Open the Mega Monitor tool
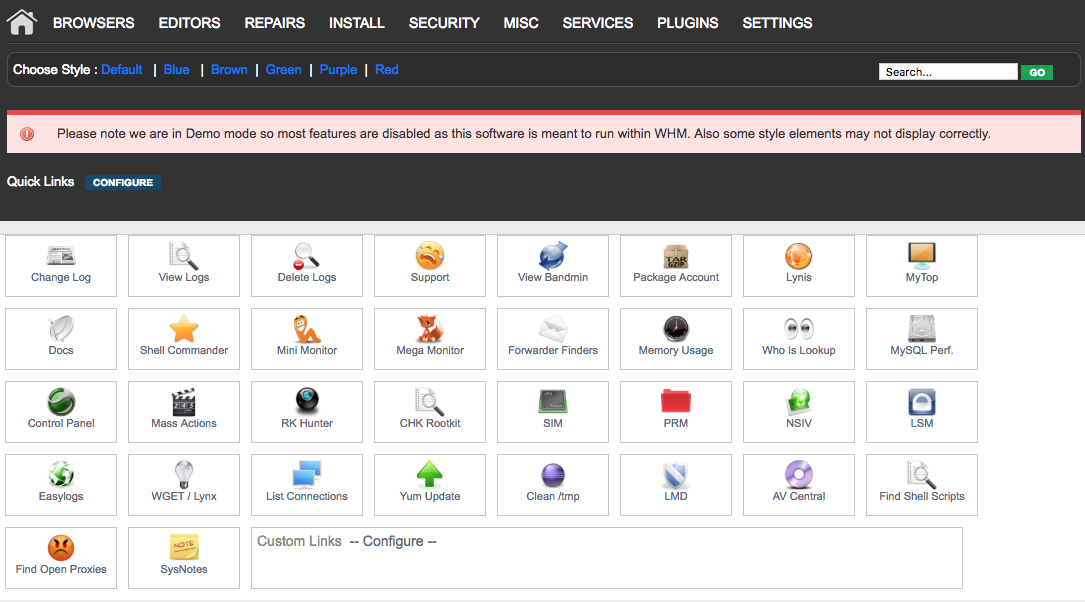1085x602 pixels. point(429,338)
